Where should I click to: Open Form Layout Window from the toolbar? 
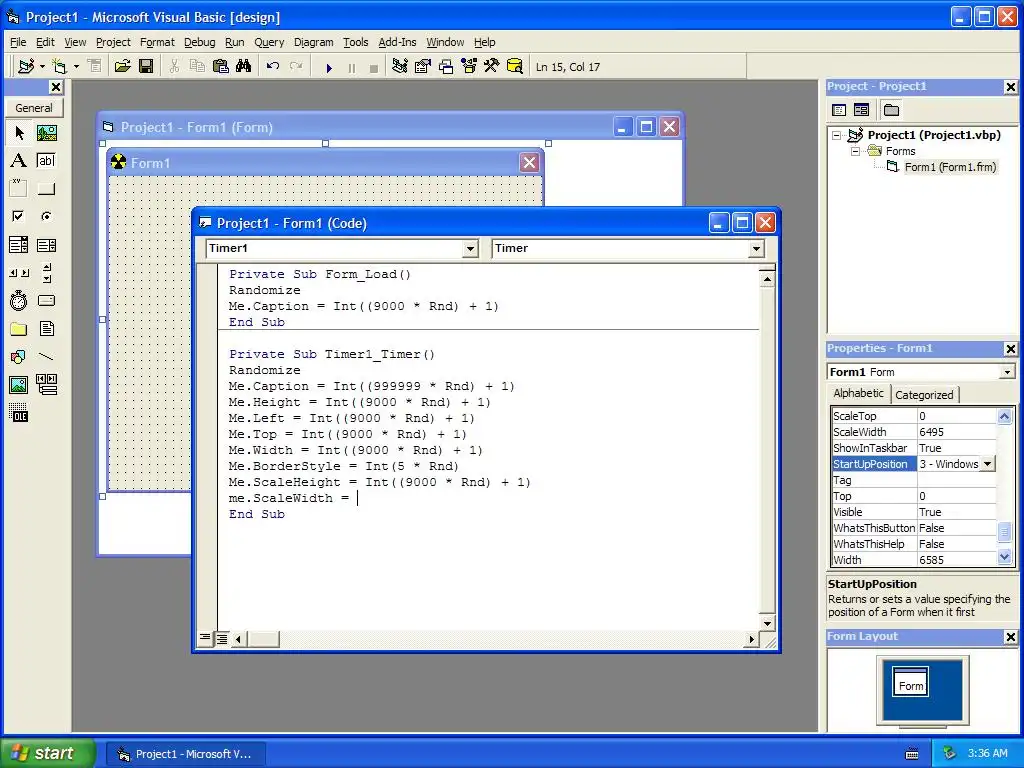pyautogui.click(x=446, y=67)
